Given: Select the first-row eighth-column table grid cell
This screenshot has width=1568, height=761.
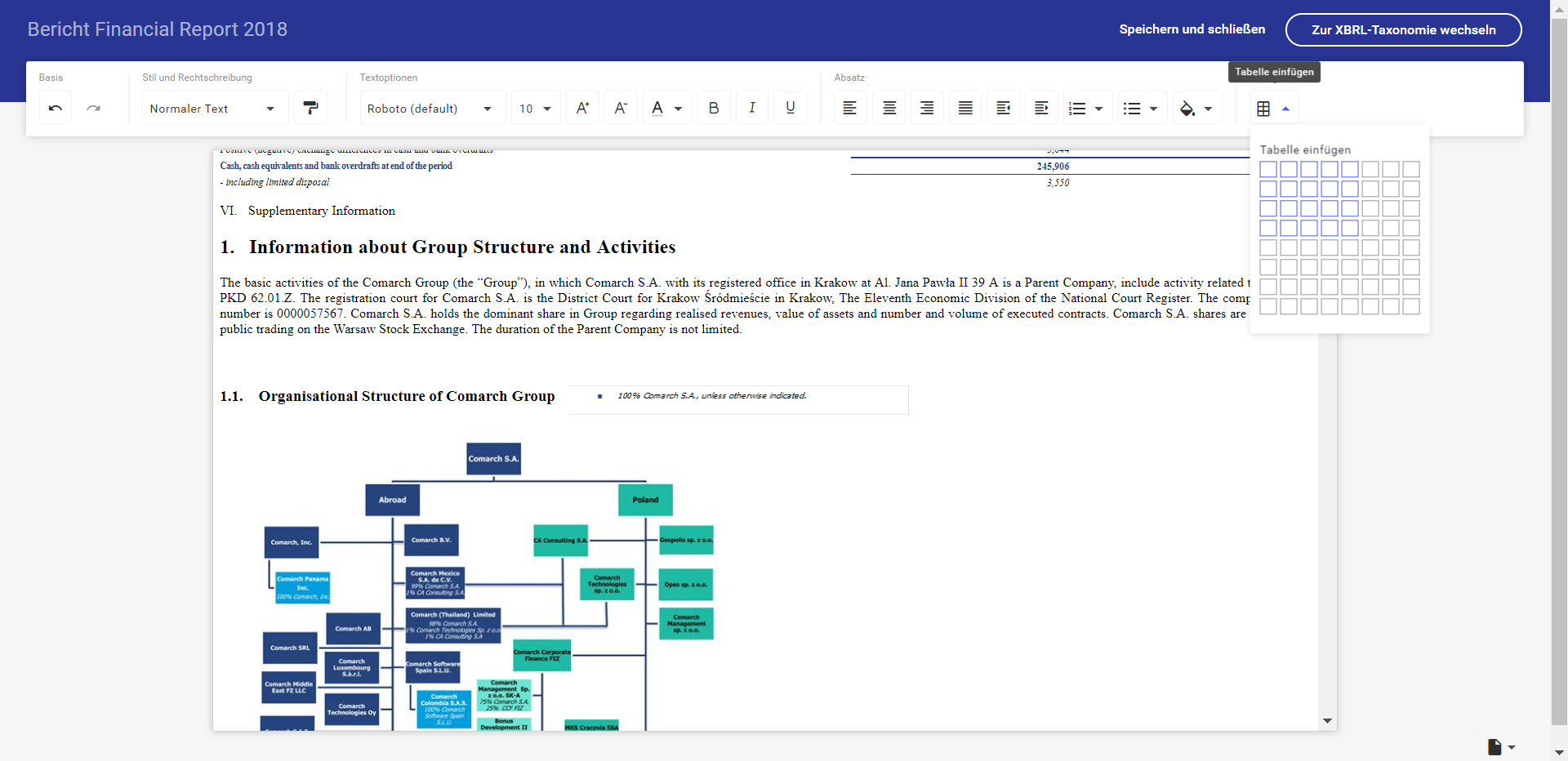Looking at the screenshot, I should pos(1411,169).
